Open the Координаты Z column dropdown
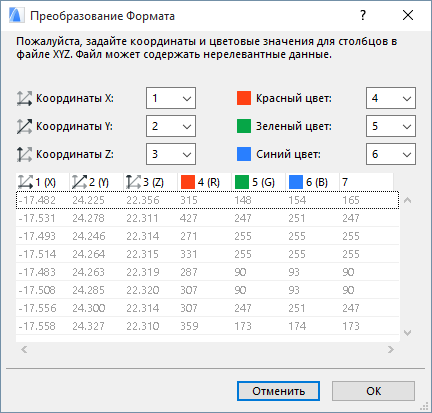The height and width of the screenshot is (413, 432). point(171,154)
